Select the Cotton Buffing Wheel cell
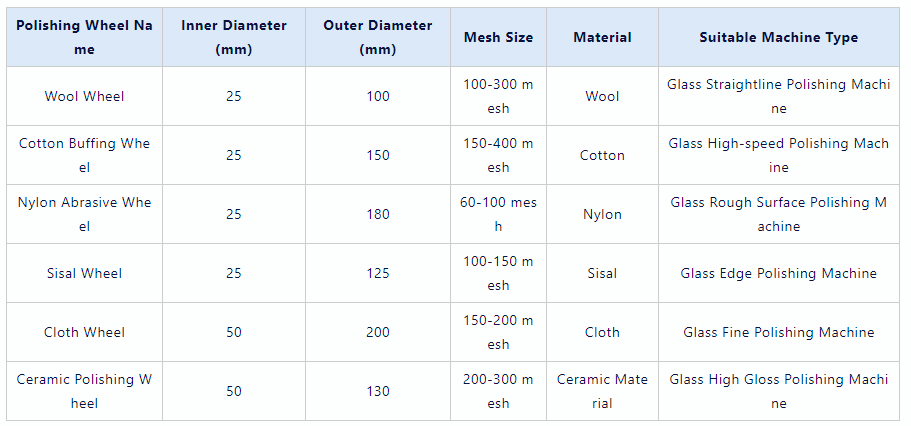911x426 pixels. click(x=84, y=156)
